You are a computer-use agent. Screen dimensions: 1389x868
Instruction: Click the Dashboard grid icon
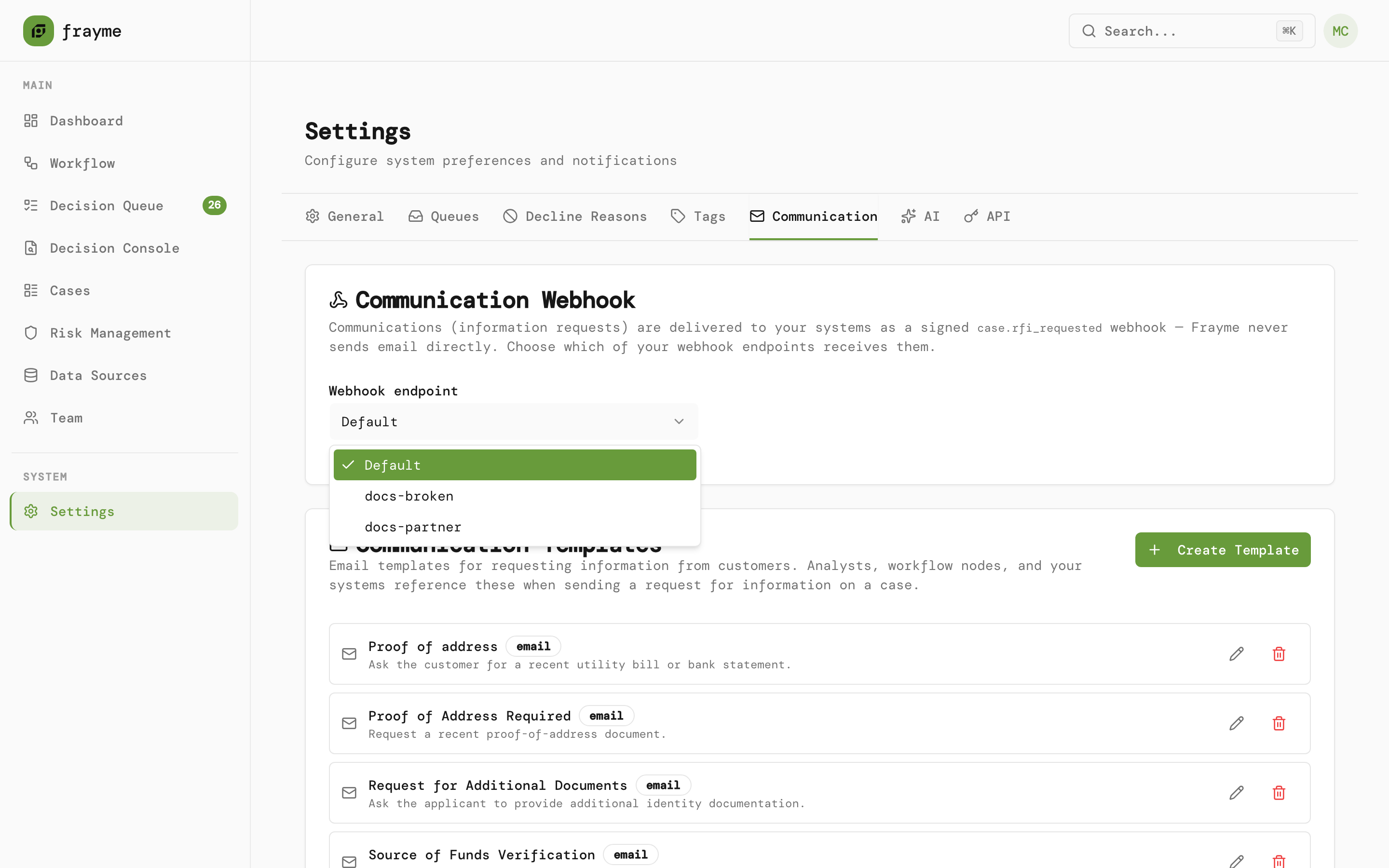coord(31,121)
